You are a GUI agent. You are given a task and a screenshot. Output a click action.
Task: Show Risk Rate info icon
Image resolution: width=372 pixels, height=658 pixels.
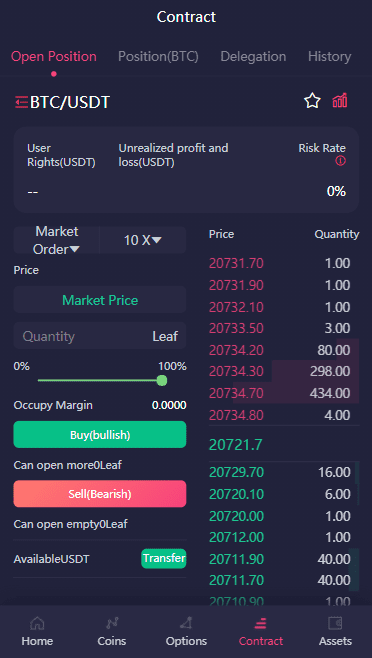341,161
